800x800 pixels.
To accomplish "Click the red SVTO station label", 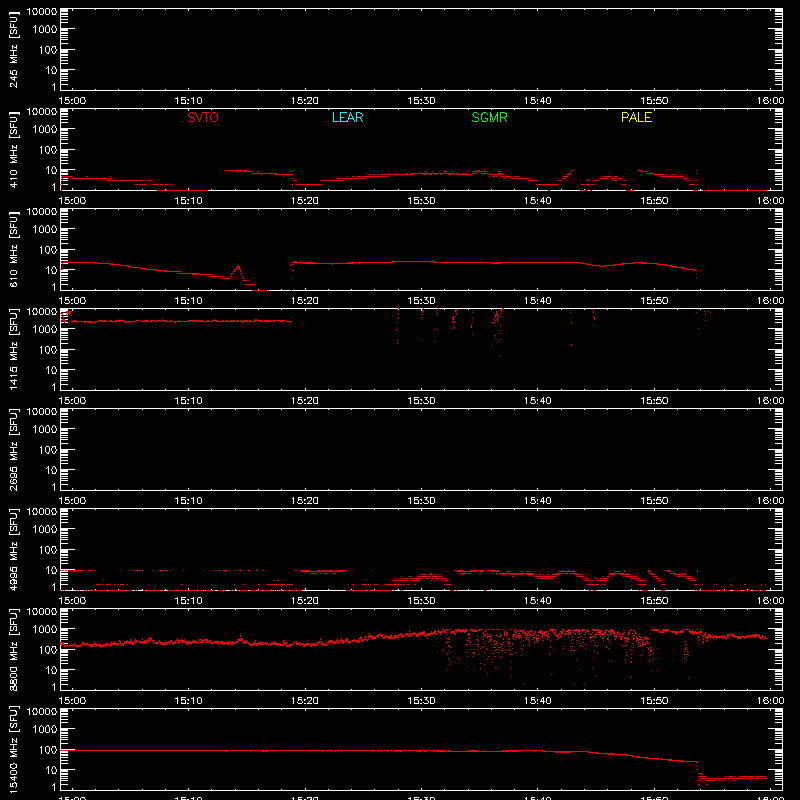I will pyautogui.click(x=203, y=117).
